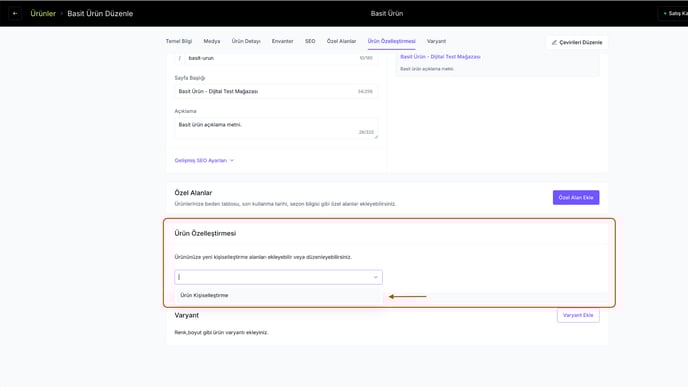Click the Basit Ürün preview title link

[440, 57]
